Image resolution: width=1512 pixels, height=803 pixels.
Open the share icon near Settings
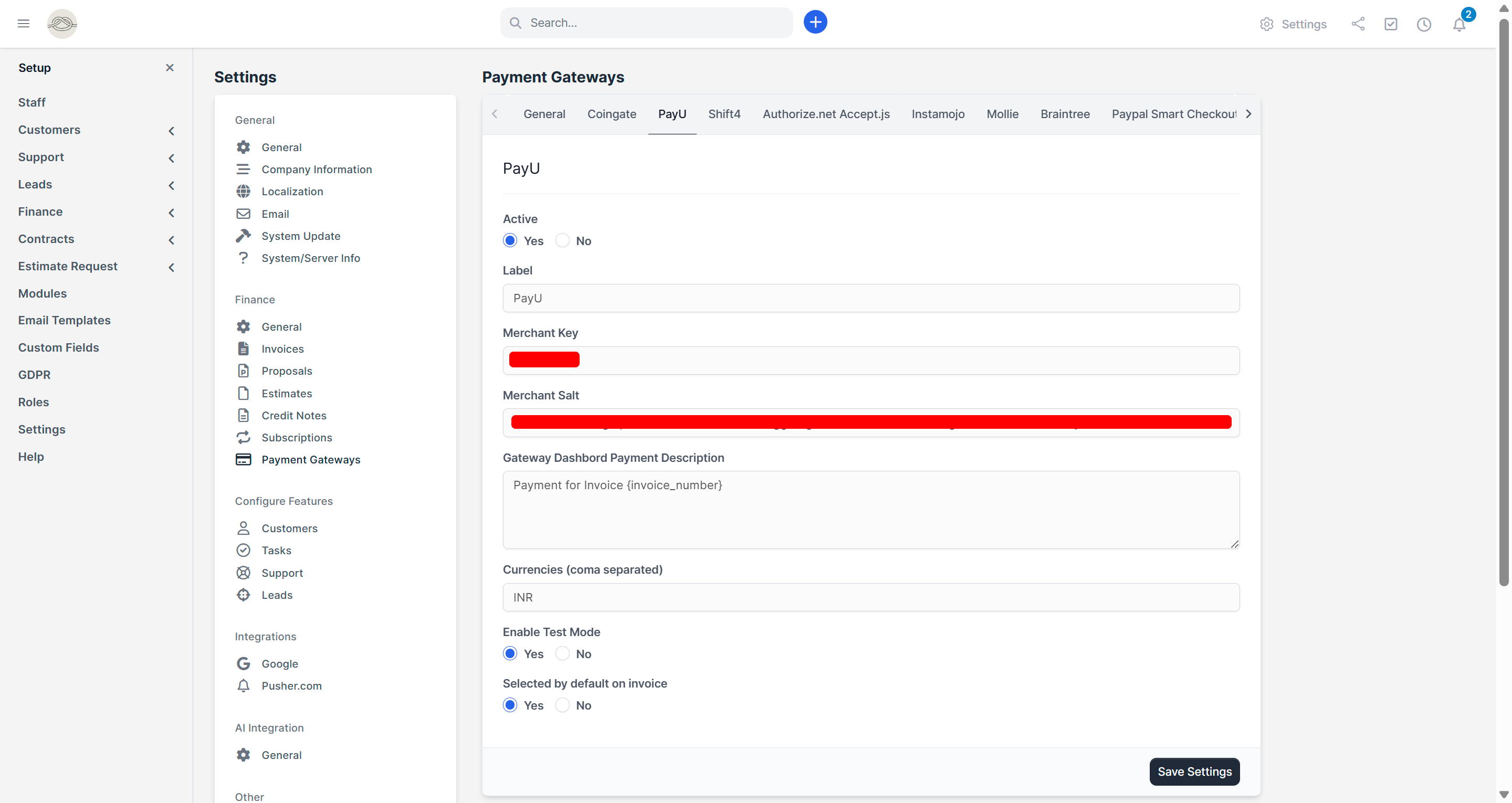tap(1358, 24)
